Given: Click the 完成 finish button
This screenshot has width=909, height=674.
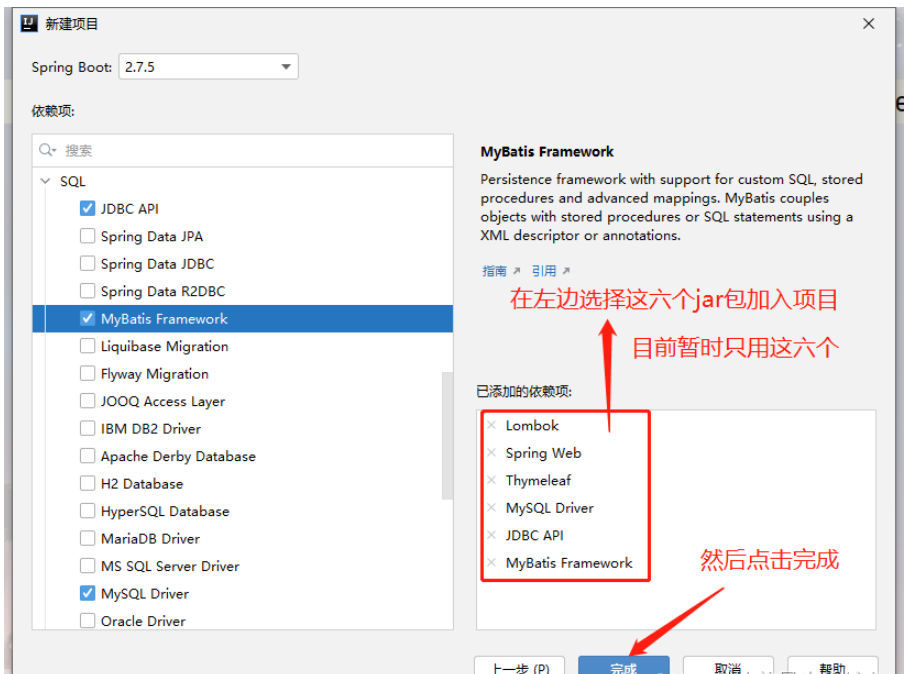Looking at the screenshot, I should pos(624,665).
